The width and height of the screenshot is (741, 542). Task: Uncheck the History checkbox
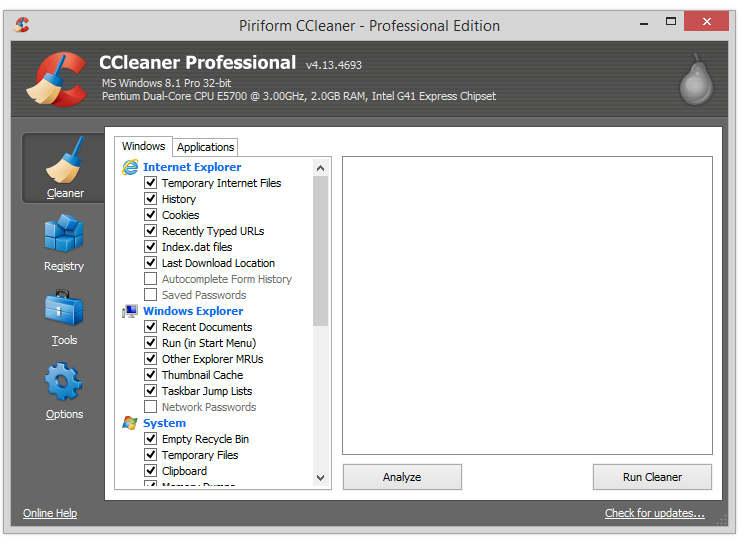coord(151,198)
